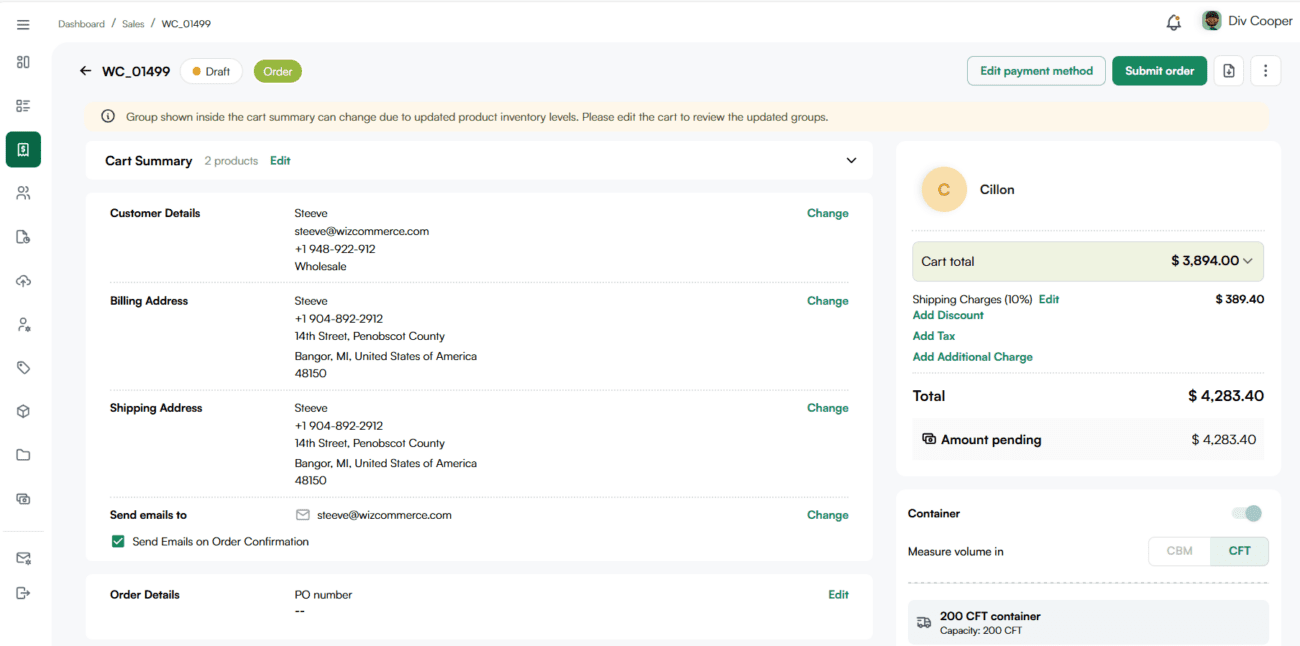Viewport: 1300px width, 646px height.
Task: Click the Submit order button
Action: (x=1159, y=71)
